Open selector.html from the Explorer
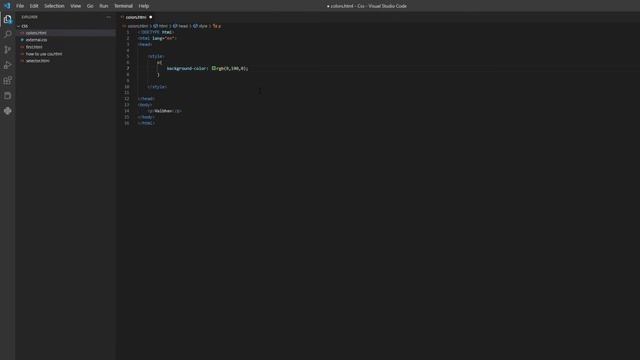The height and width of the screenshot is (360, 640). 38,60
